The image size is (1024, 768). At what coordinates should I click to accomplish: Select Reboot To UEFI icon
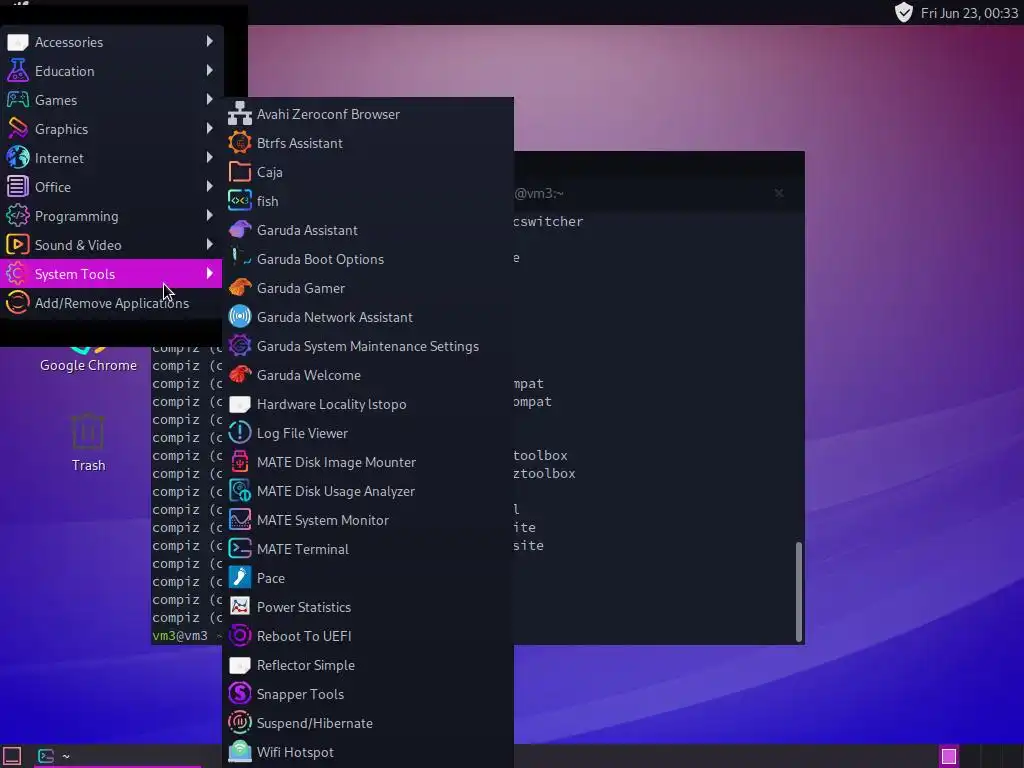point(240,635)
